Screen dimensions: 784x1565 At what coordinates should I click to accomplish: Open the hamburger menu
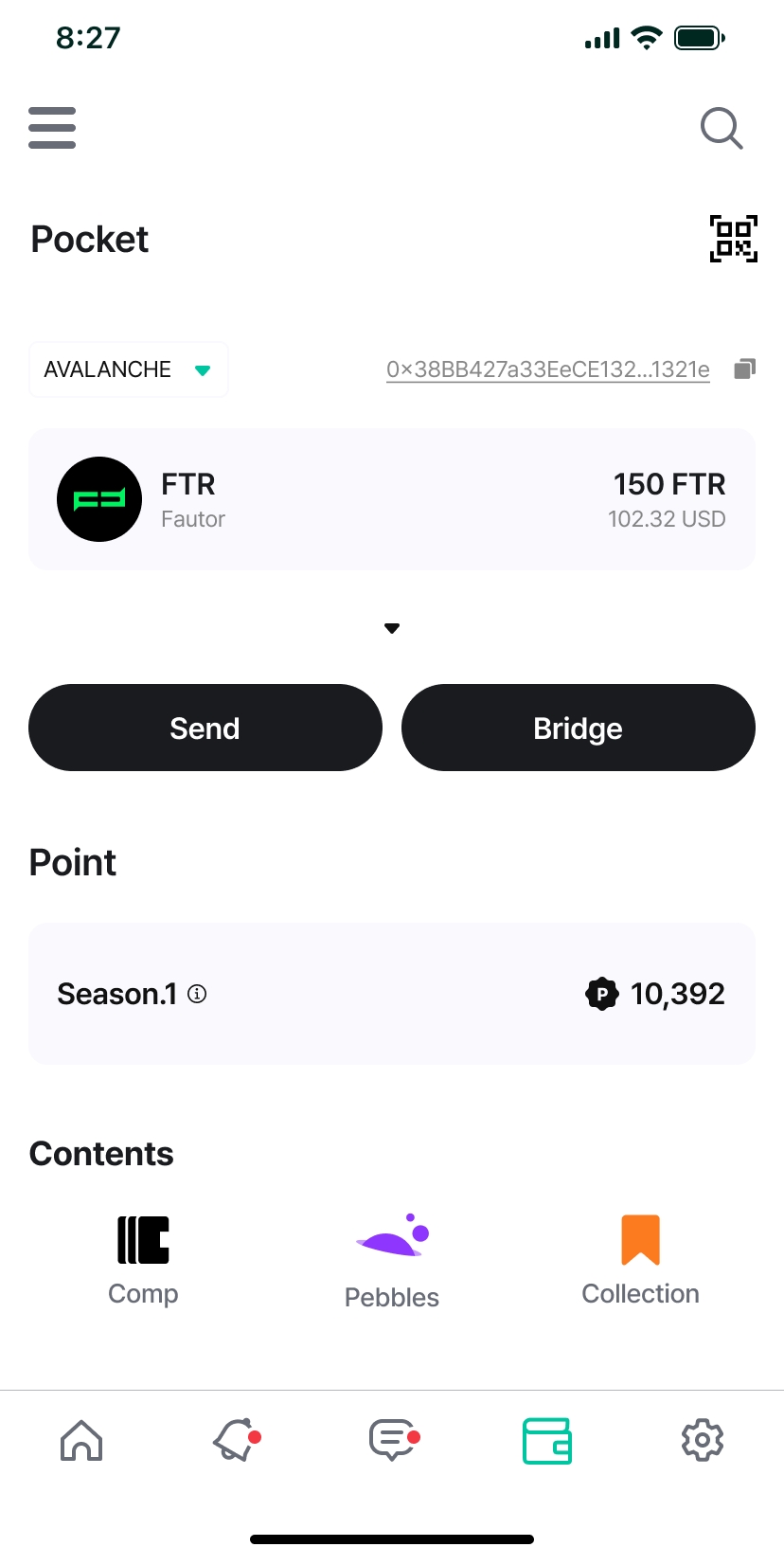(x=52, y=128)
